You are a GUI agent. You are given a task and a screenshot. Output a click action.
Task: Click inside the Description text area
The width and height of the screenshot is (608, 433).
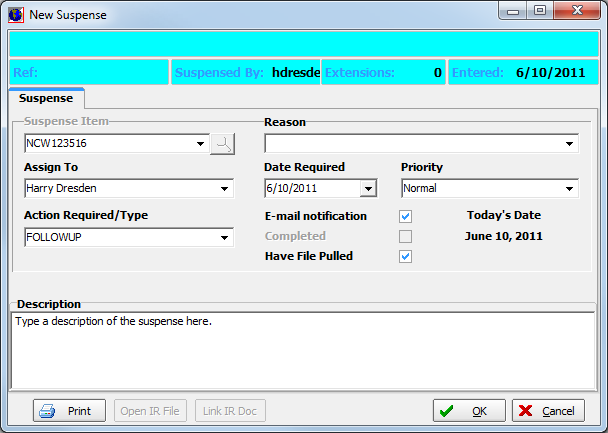tap(300, 355)
